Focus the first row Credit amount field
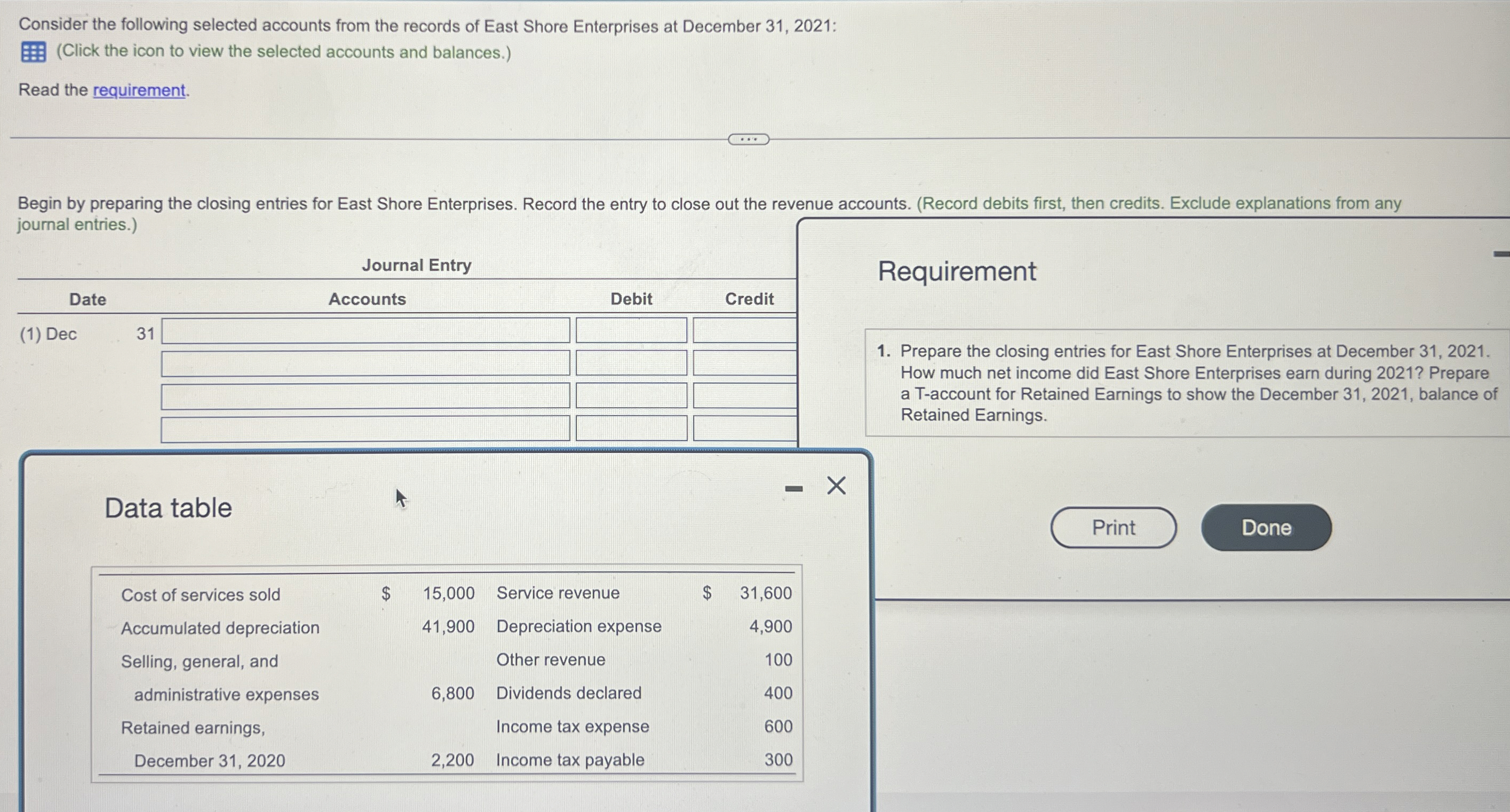This screenshot has width=1510, height=812. click(x=745, y=330)
